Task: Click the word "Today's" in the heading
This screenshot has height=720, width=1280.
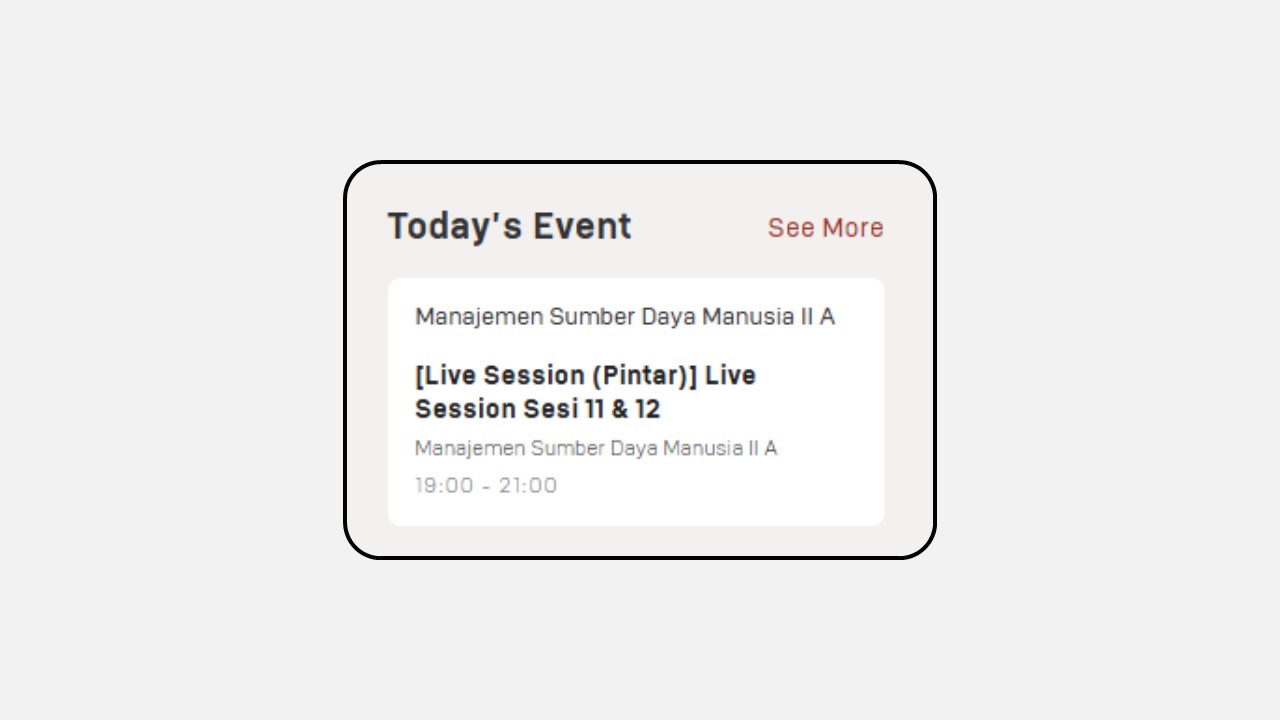Action: coord(455,226)
